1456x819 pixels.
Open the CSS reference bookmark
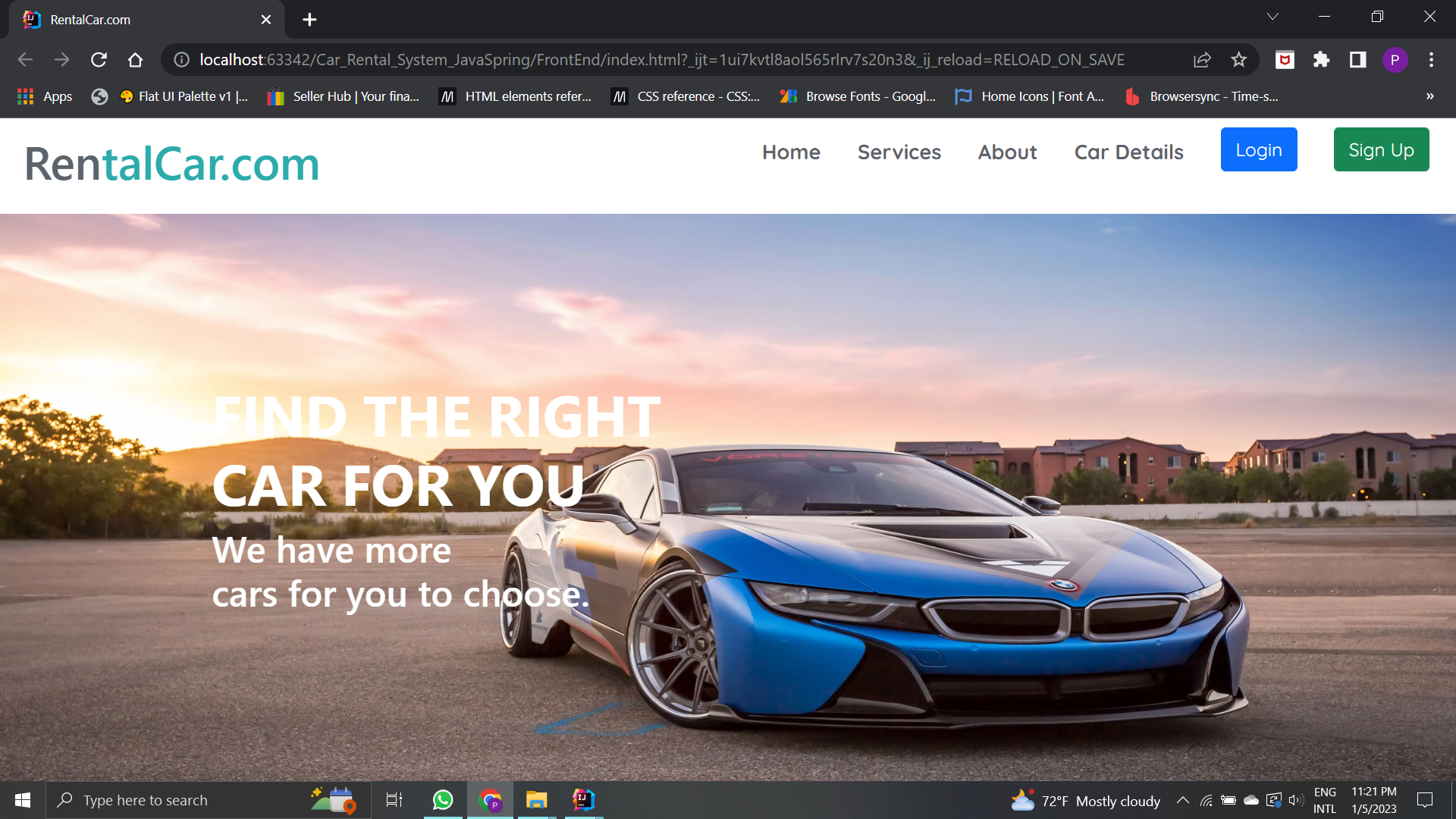pos(686,96)
